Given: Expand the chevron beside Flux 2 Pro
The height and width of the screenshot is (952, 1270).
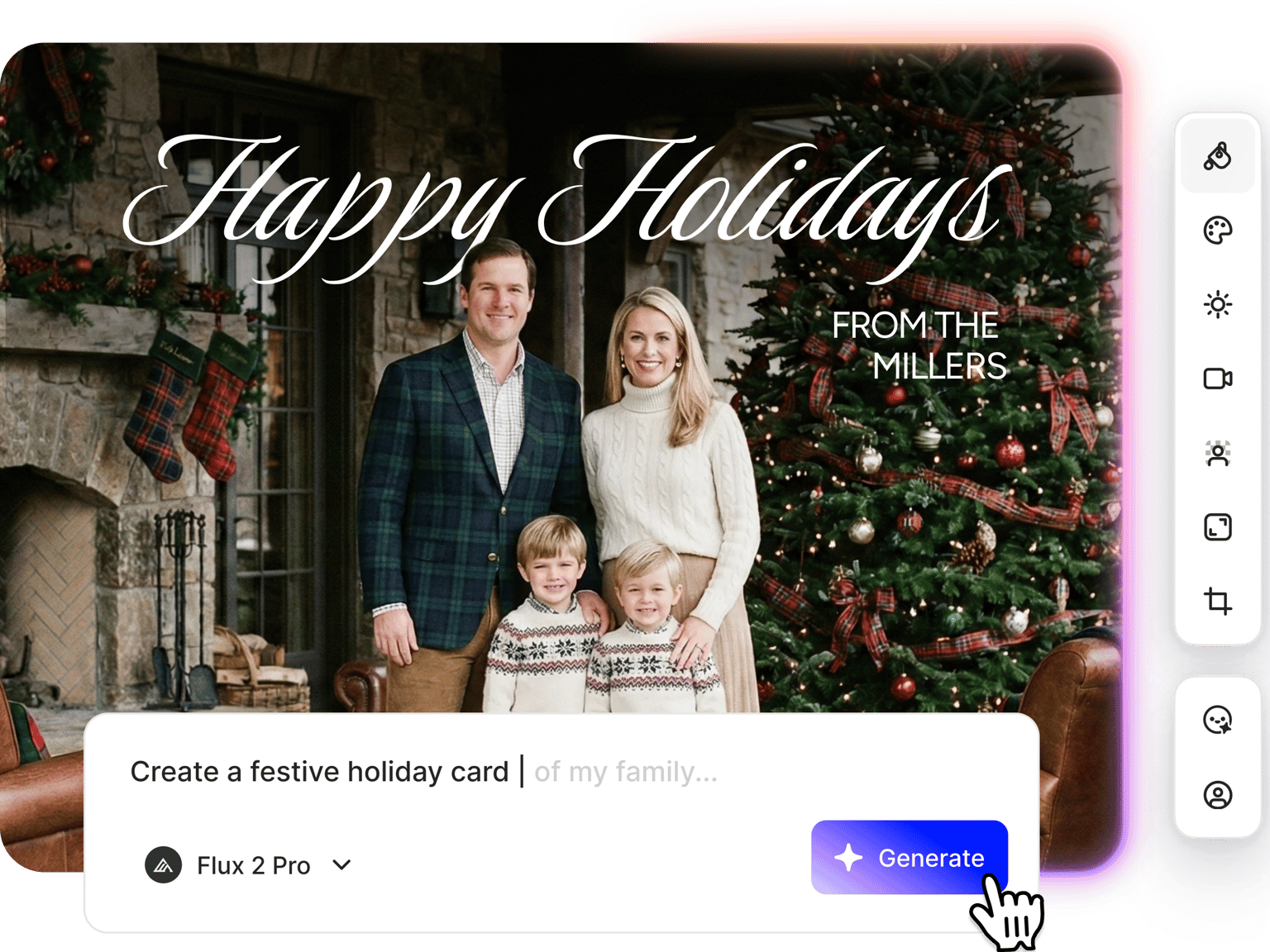Looking at the screenshot, I should tap(341, 865).
